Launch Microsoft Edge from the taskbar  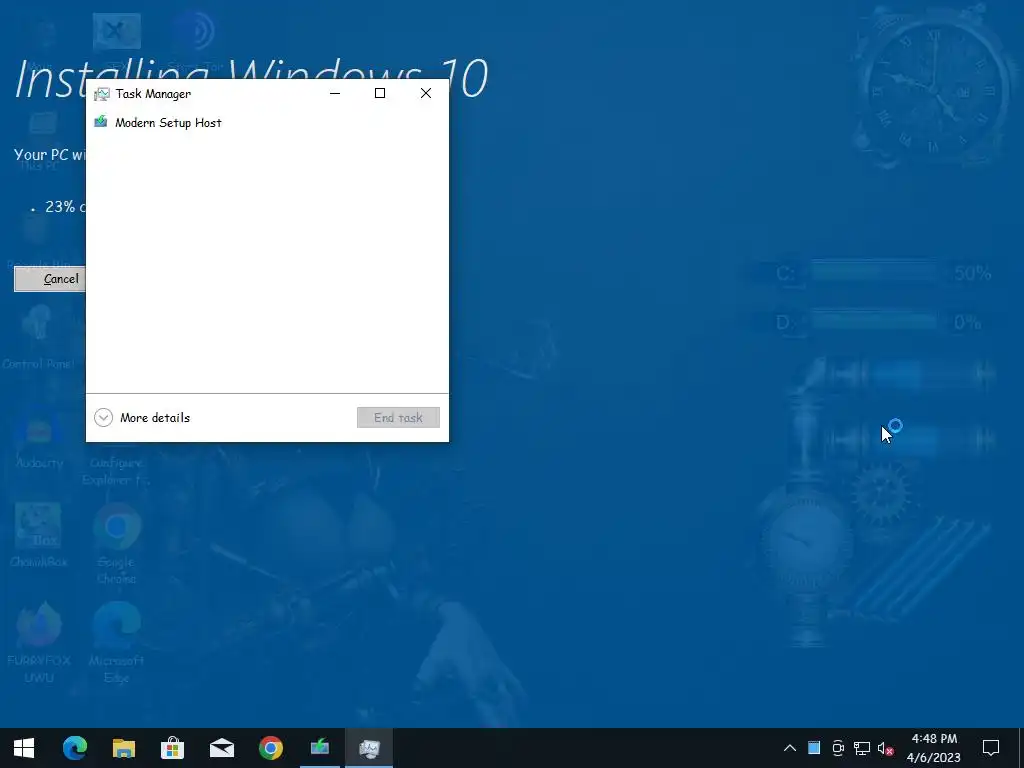(x=74, y=748)
